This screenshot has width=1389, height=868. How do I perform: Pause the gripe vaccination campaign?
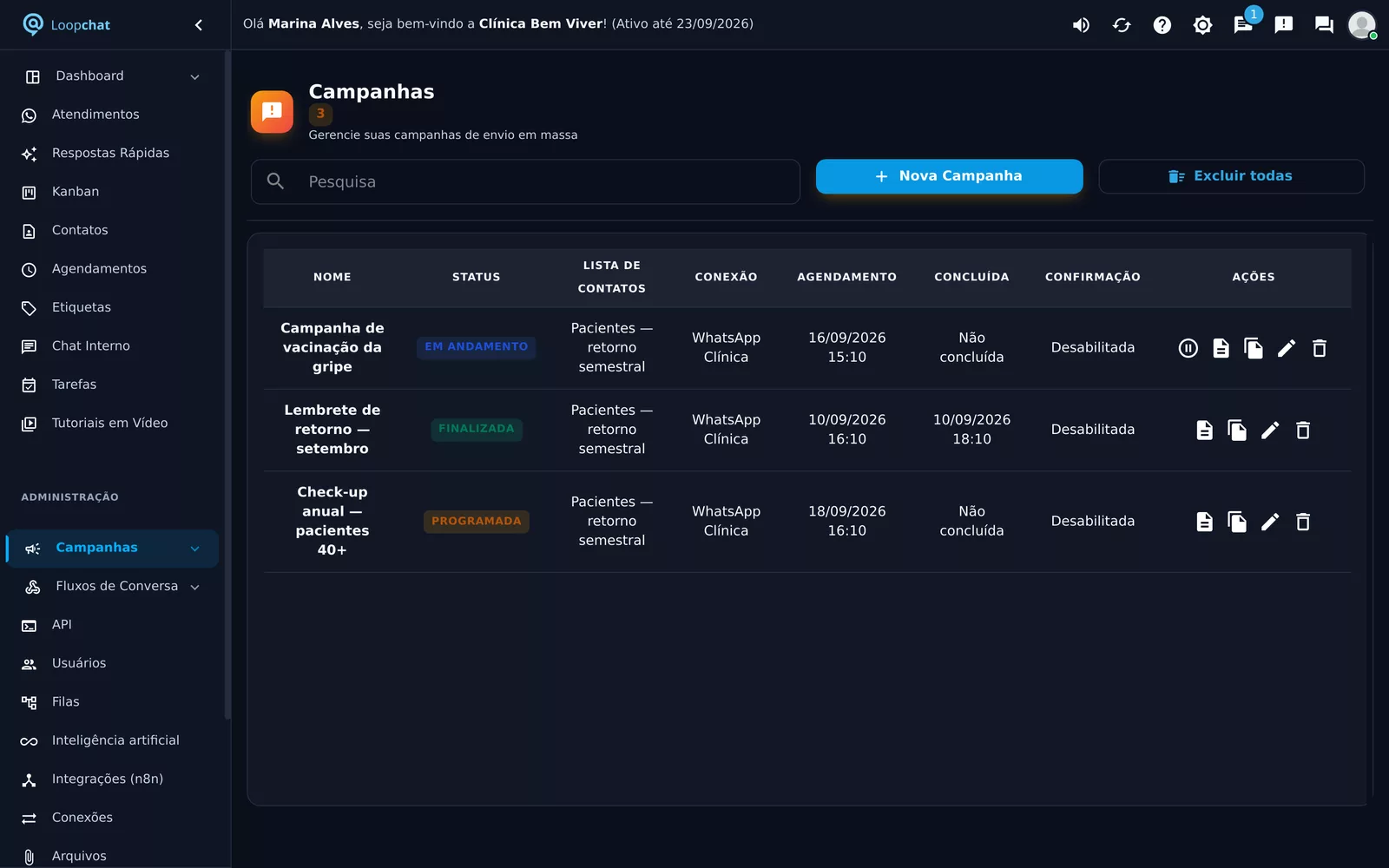[1188, 348]
